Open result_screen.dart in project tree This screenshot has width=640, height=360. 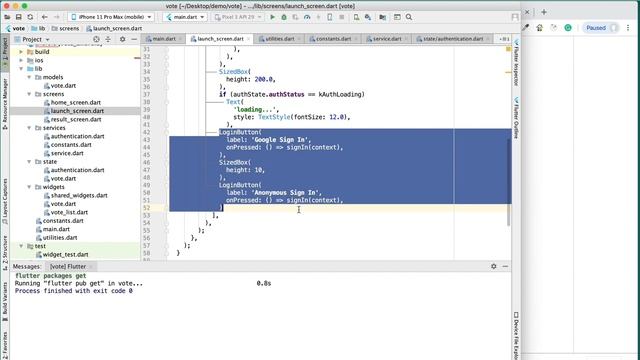coord(76,120)
